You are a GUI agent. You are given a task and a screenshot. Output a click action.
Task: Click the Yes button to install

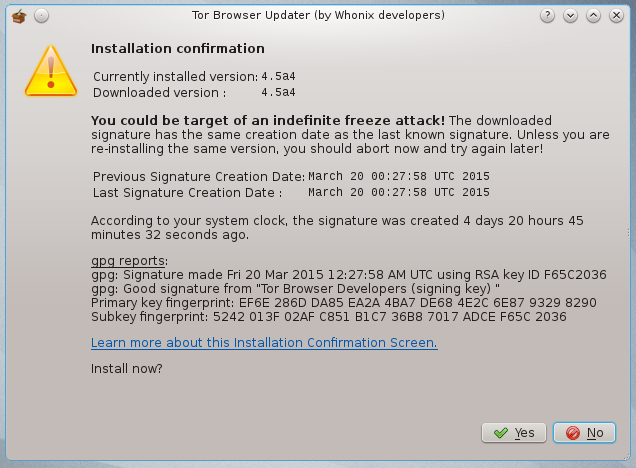(x=514, y=433)
